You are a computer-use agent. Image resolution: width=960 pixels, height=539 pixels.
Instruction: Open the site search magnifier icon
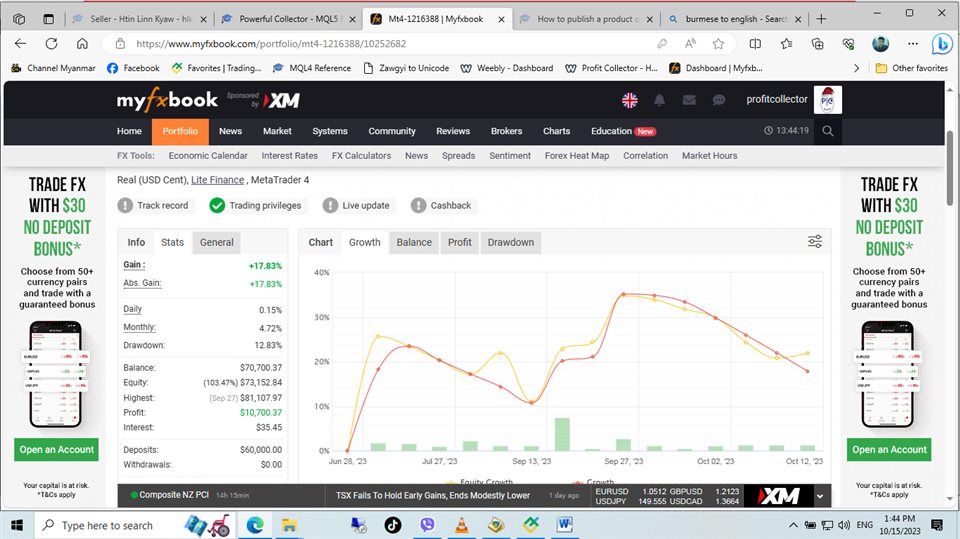(x=828, y=131)
